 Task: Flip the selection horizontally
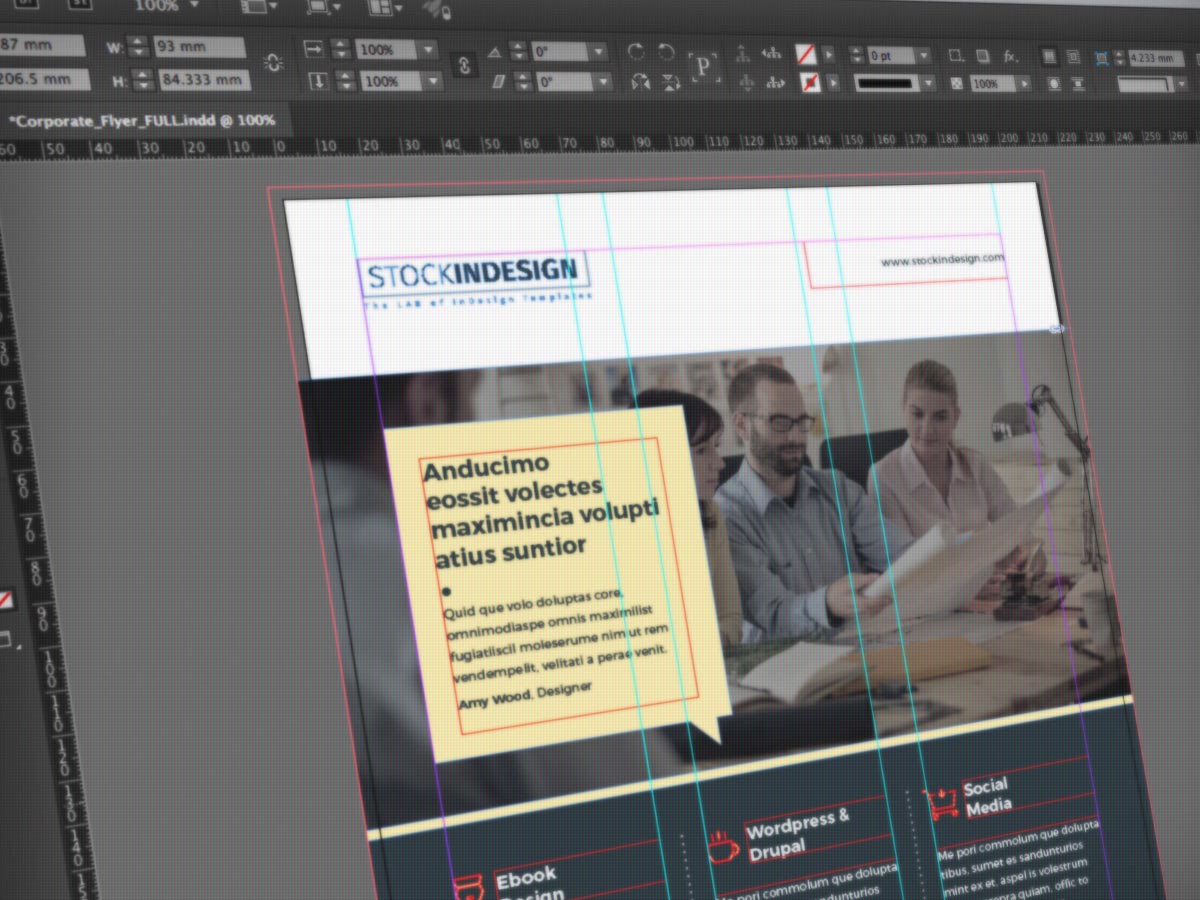coord(639,82)
